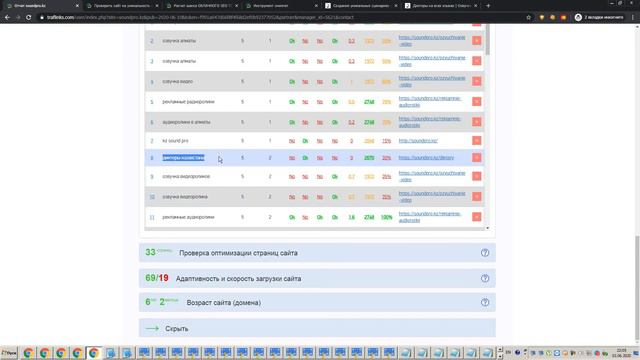Delete the highlighted "дикторы казахстана" row

click(x=476, y=158)
